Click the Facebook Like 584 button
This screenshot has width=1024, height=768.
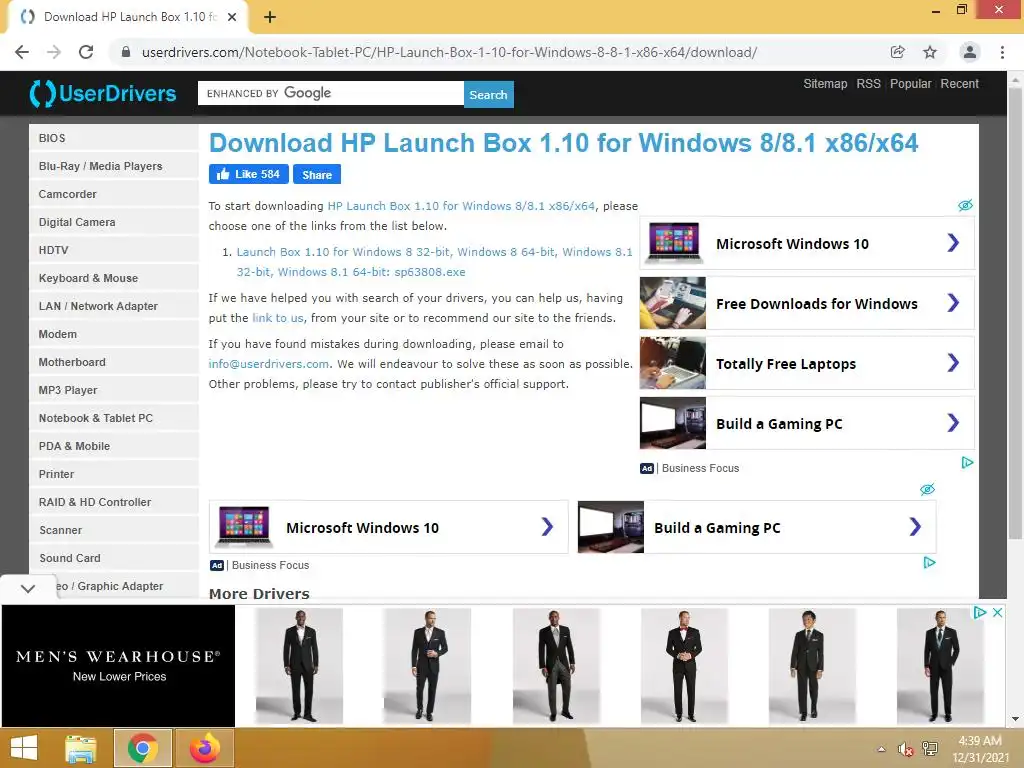pyautogui.click(x=249, y=174)
